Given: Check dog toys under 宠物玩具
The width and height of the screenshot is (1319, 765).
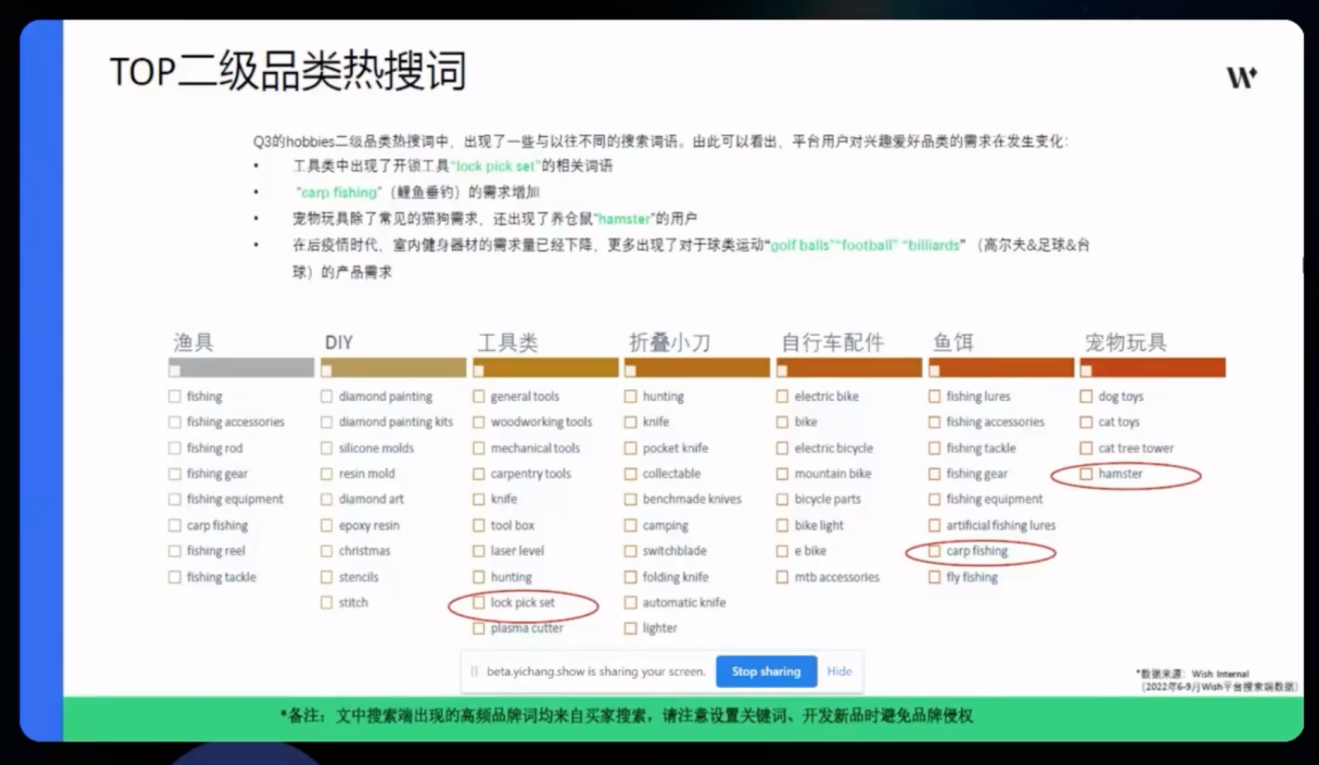Looking at the screenshot, I should pos(1086,396).
